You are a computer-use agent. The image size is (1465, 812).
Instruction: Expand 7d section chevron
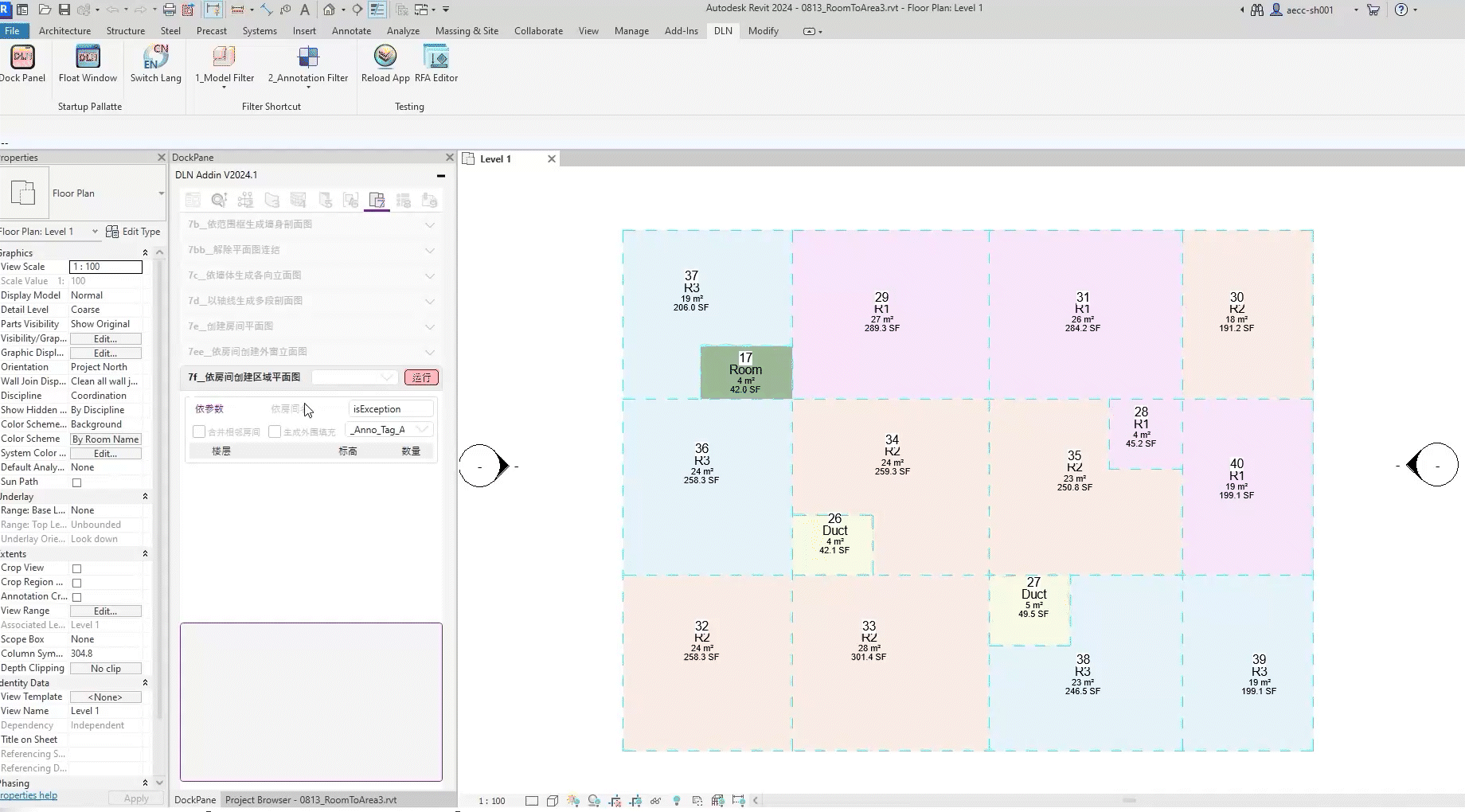[x=430, y=301]
